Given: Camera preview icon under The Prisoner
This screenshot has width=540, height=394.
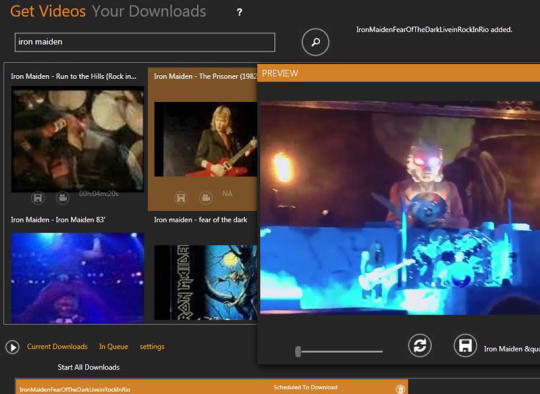Looking at the screenshot, I should point(206,198).
